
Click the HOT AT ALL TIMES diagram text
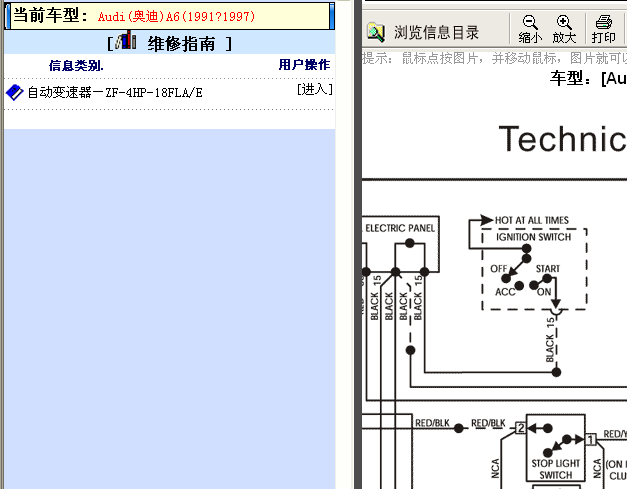pyautogui.click(x=531, y=220)
